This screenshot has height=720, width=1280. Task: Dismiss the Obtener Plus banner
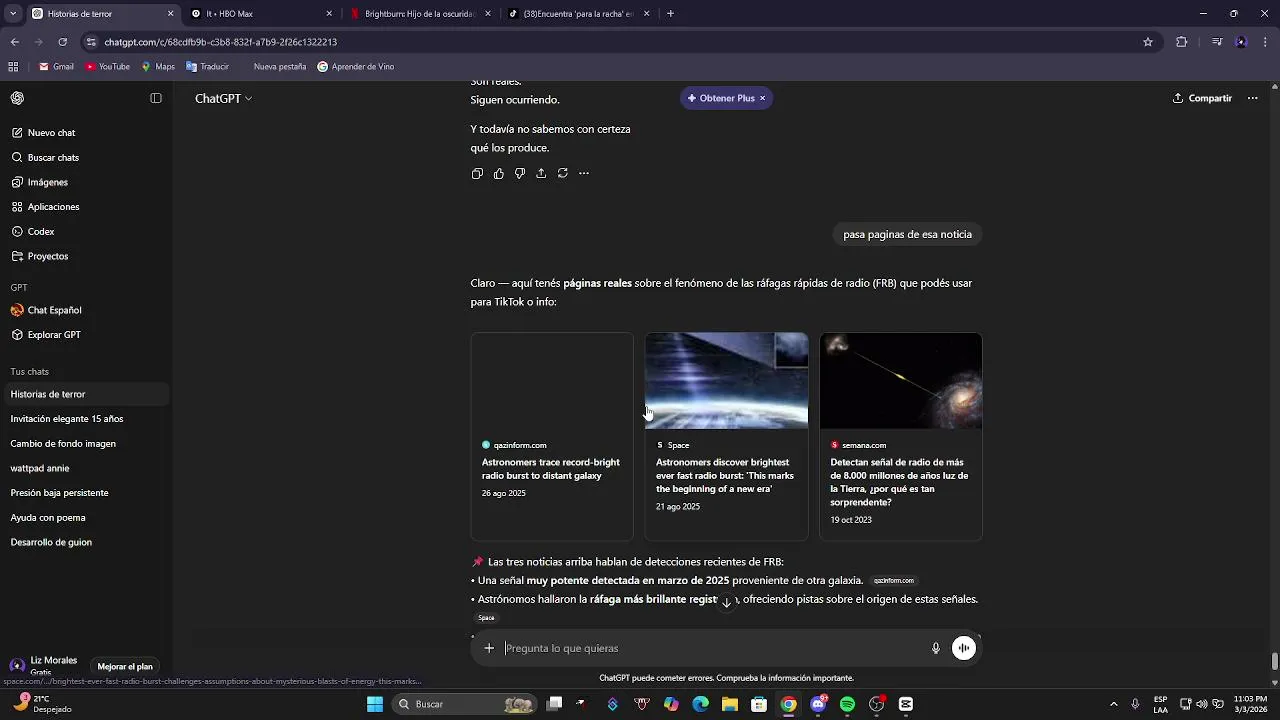762,98
